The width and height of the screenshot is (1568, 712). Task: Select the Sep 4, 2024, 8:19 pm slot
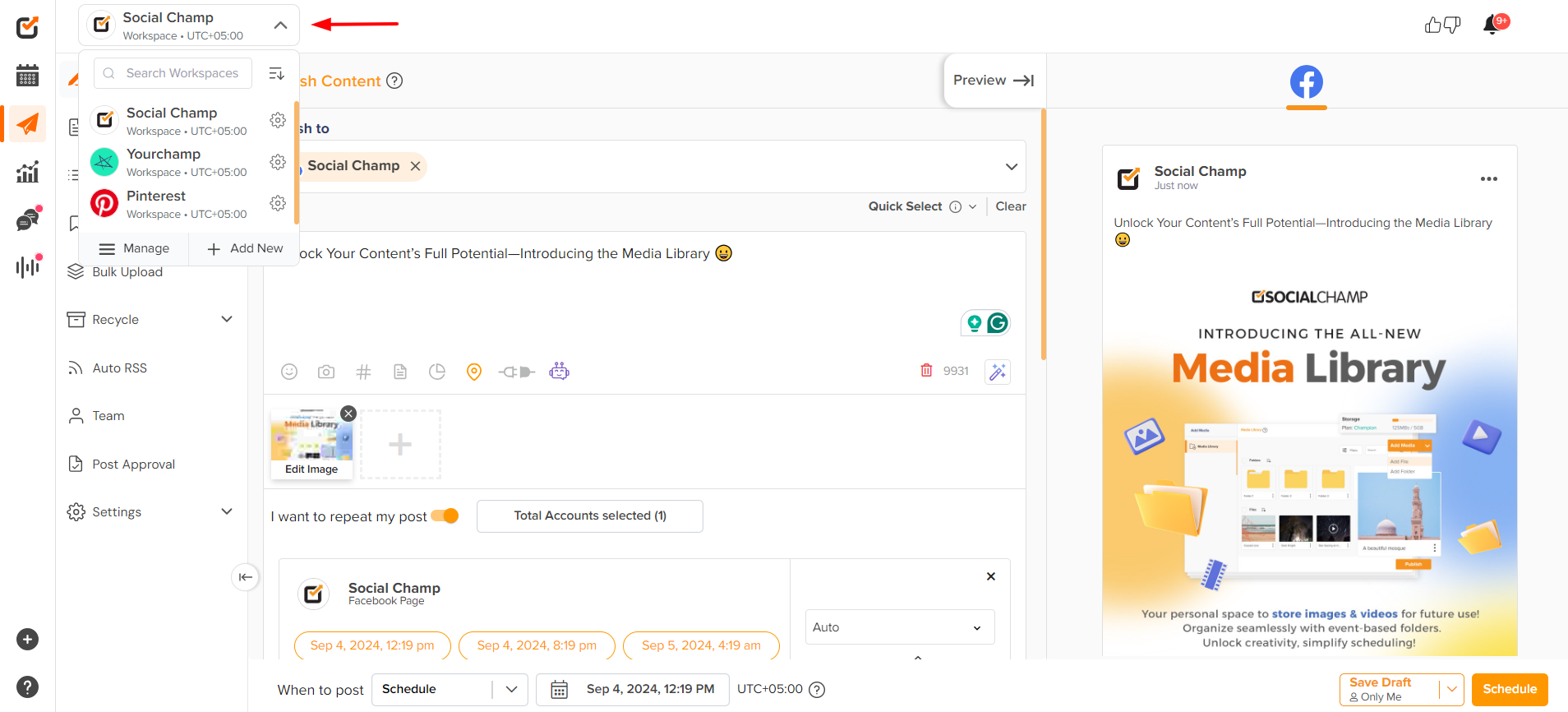point(537,645)
